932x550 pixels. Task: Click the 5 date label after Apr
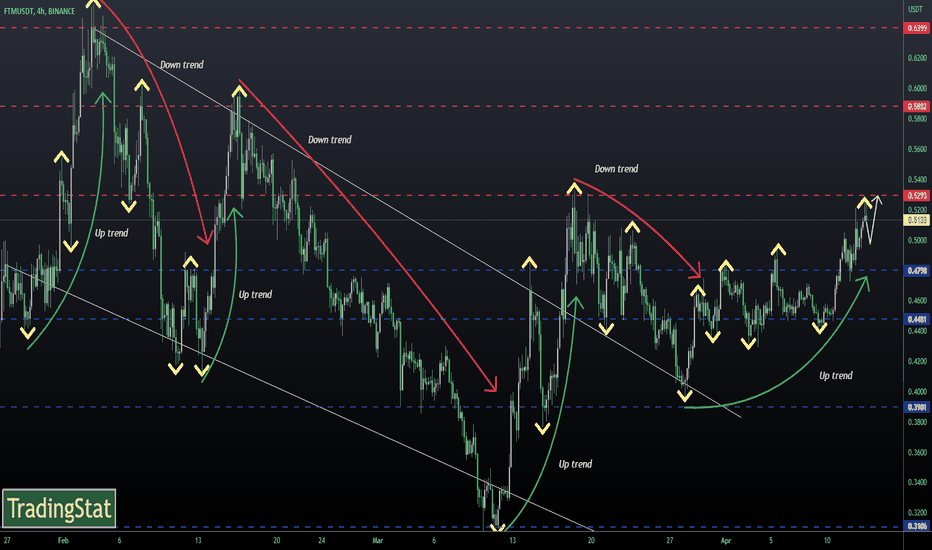point(771,540)
